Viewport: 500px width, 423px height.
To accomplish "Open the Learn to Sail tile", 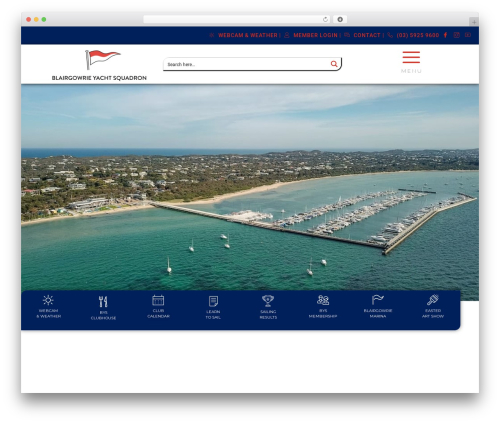I will 213,307.
